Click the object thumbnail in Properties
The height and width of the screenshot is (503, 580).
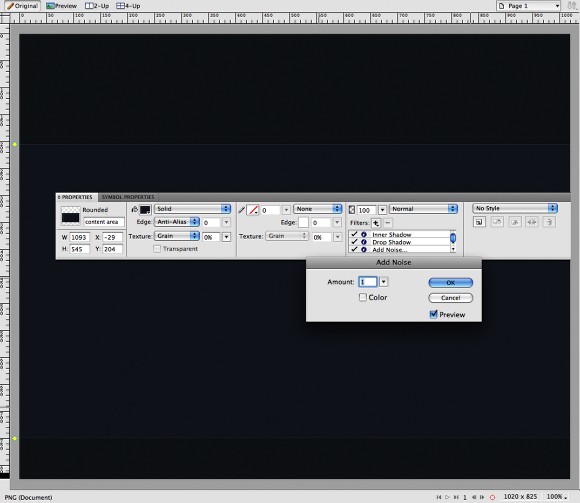[70, 216]
